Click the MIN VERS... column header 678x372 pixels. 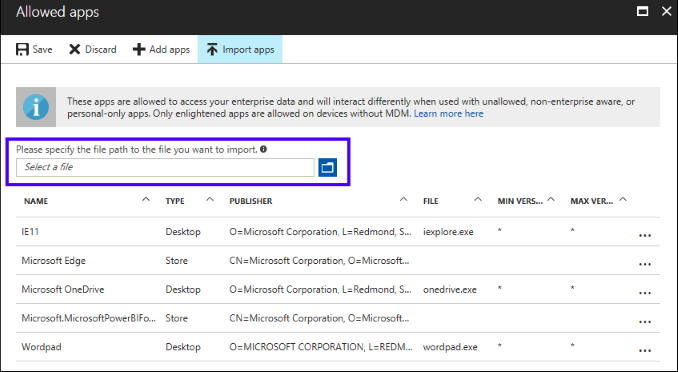pos(520,201)
